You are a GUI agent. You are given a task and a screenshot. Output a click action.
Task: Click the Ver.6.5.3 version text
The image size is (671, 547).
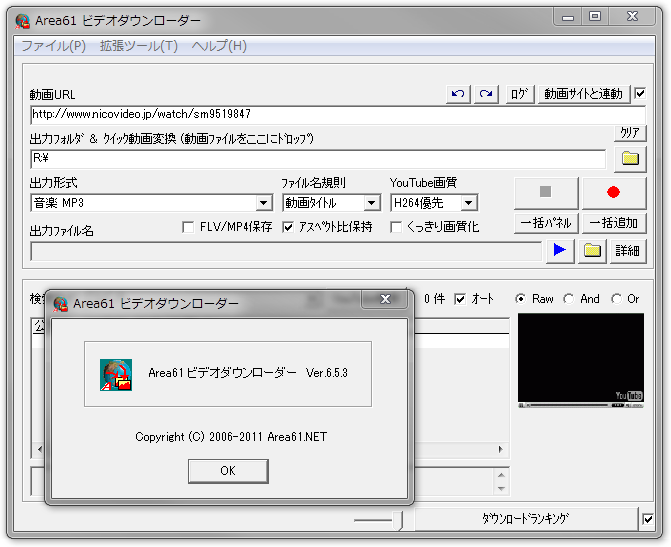[x=327, y=373]
